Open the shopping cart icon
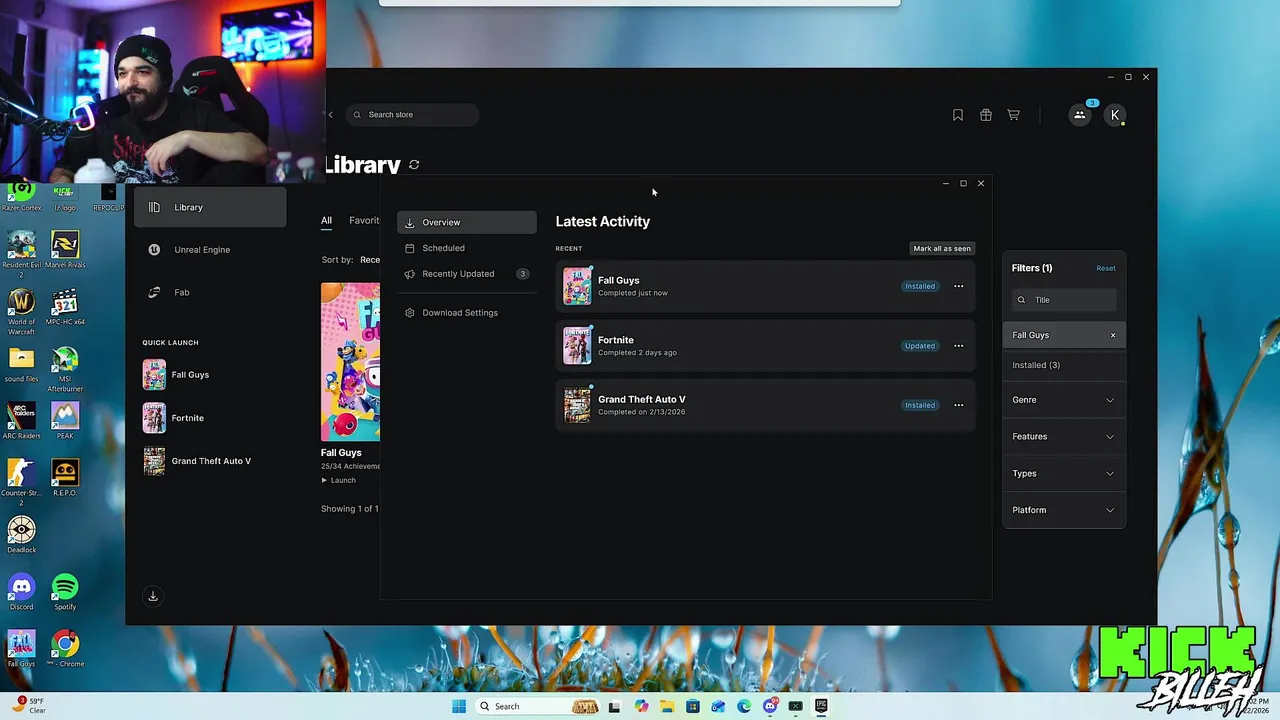 (1014, 115)
